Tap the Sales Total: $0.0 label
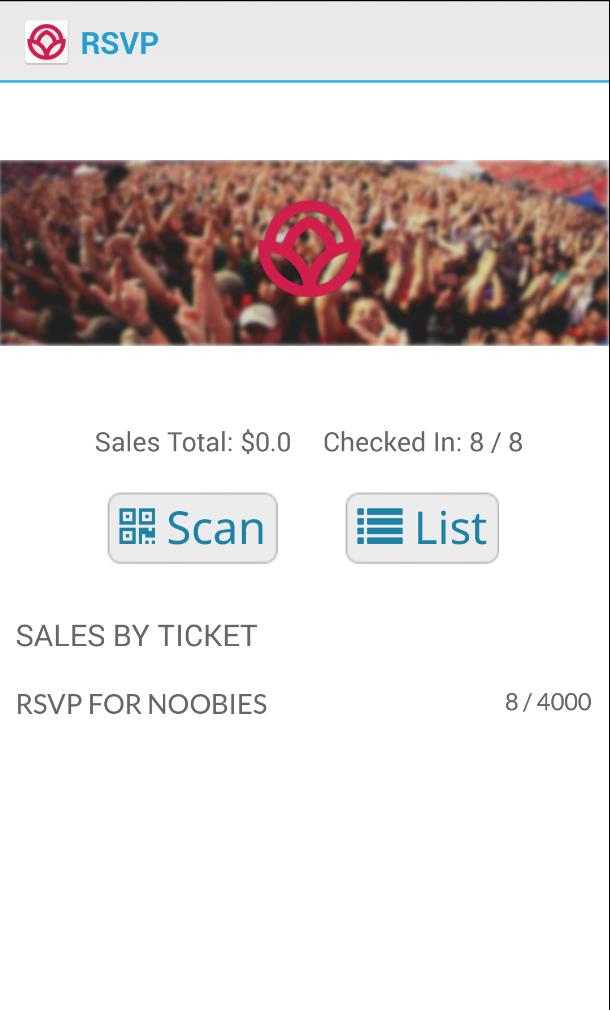The width and height of the screenshot is (610, 1010). pos(192,442)
